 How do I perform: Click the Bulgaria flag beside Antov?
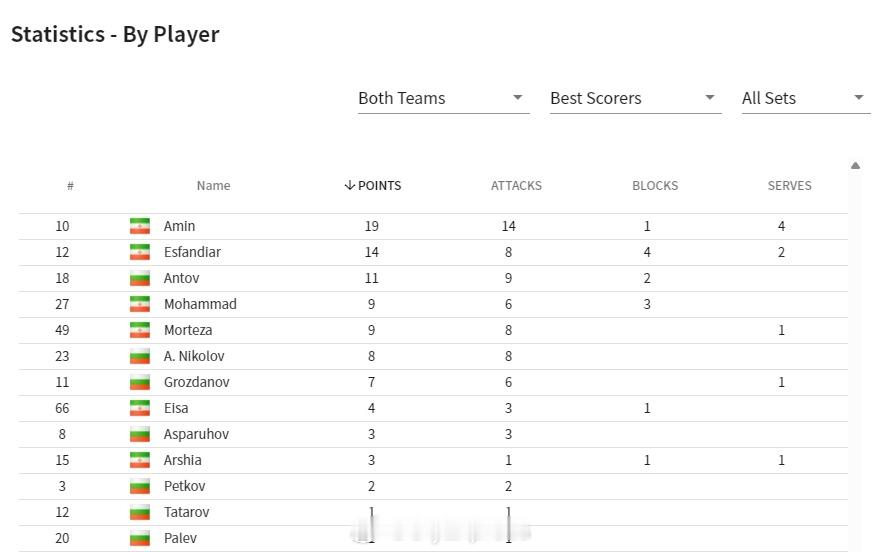pos(140,278)
